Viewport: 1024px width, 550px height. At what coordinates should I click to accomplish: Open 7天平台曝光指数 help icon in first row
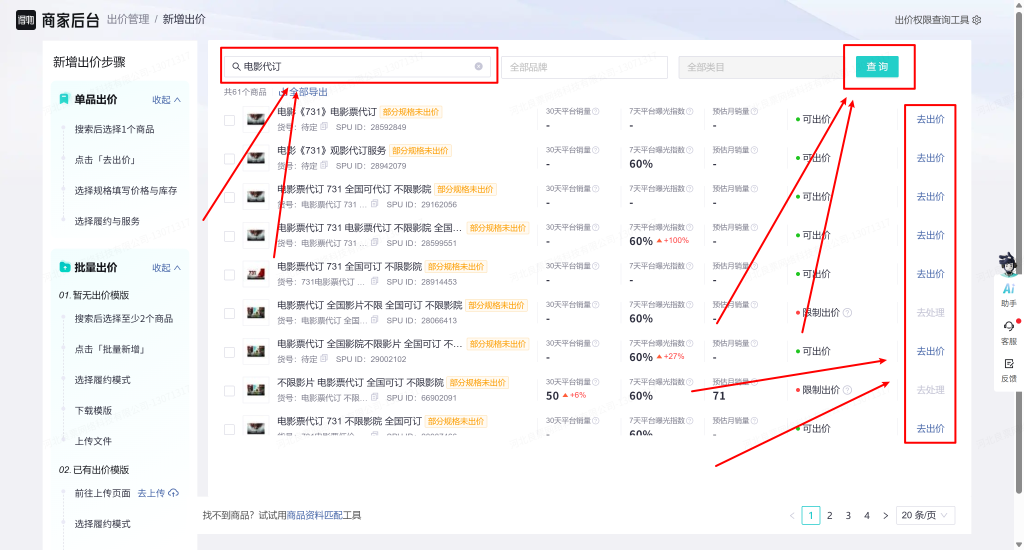click(690, 112)
